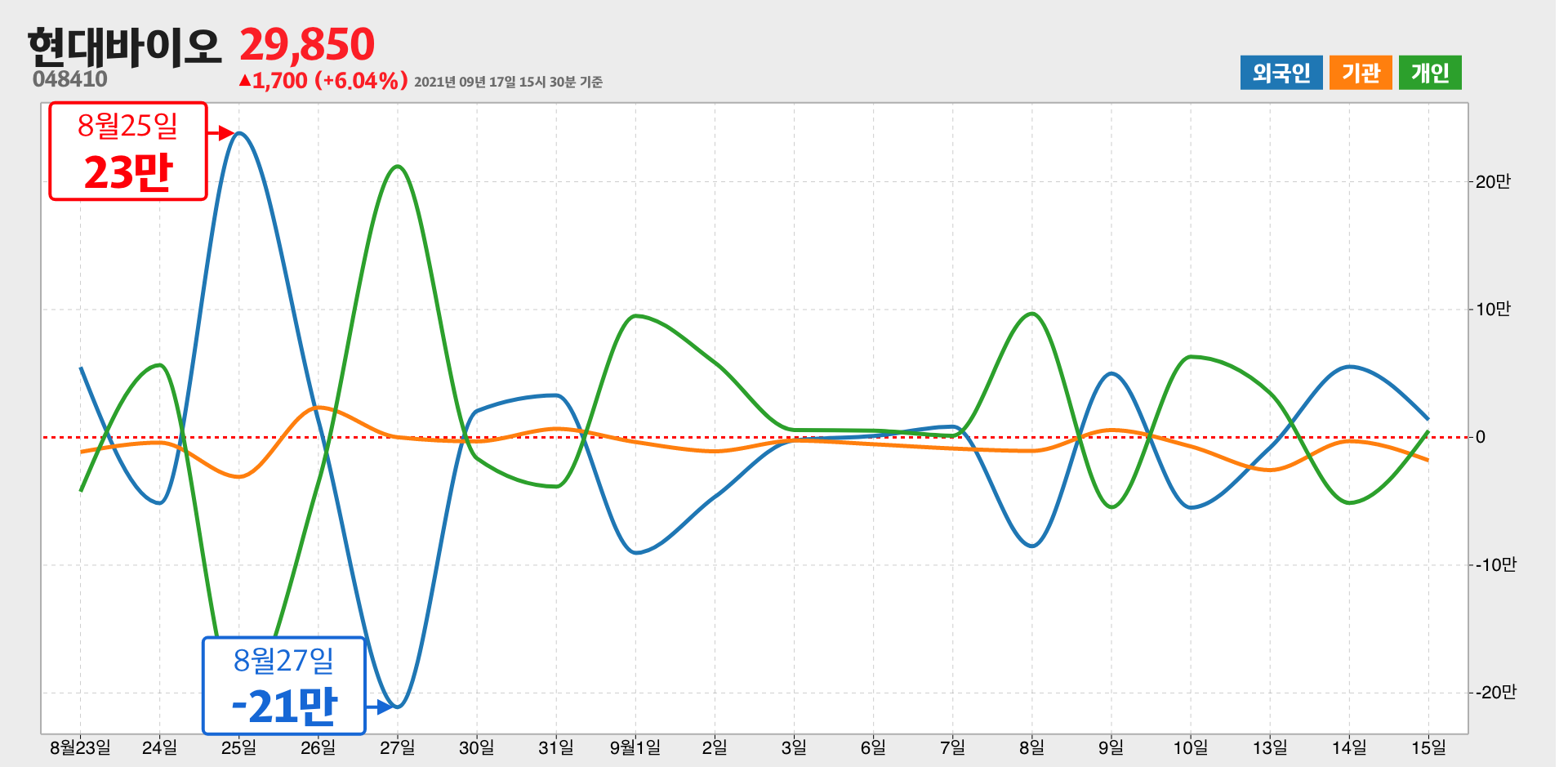
Task: Click the green line peak on 8일
Action: pyautogui.click(x=1032, y=314)
